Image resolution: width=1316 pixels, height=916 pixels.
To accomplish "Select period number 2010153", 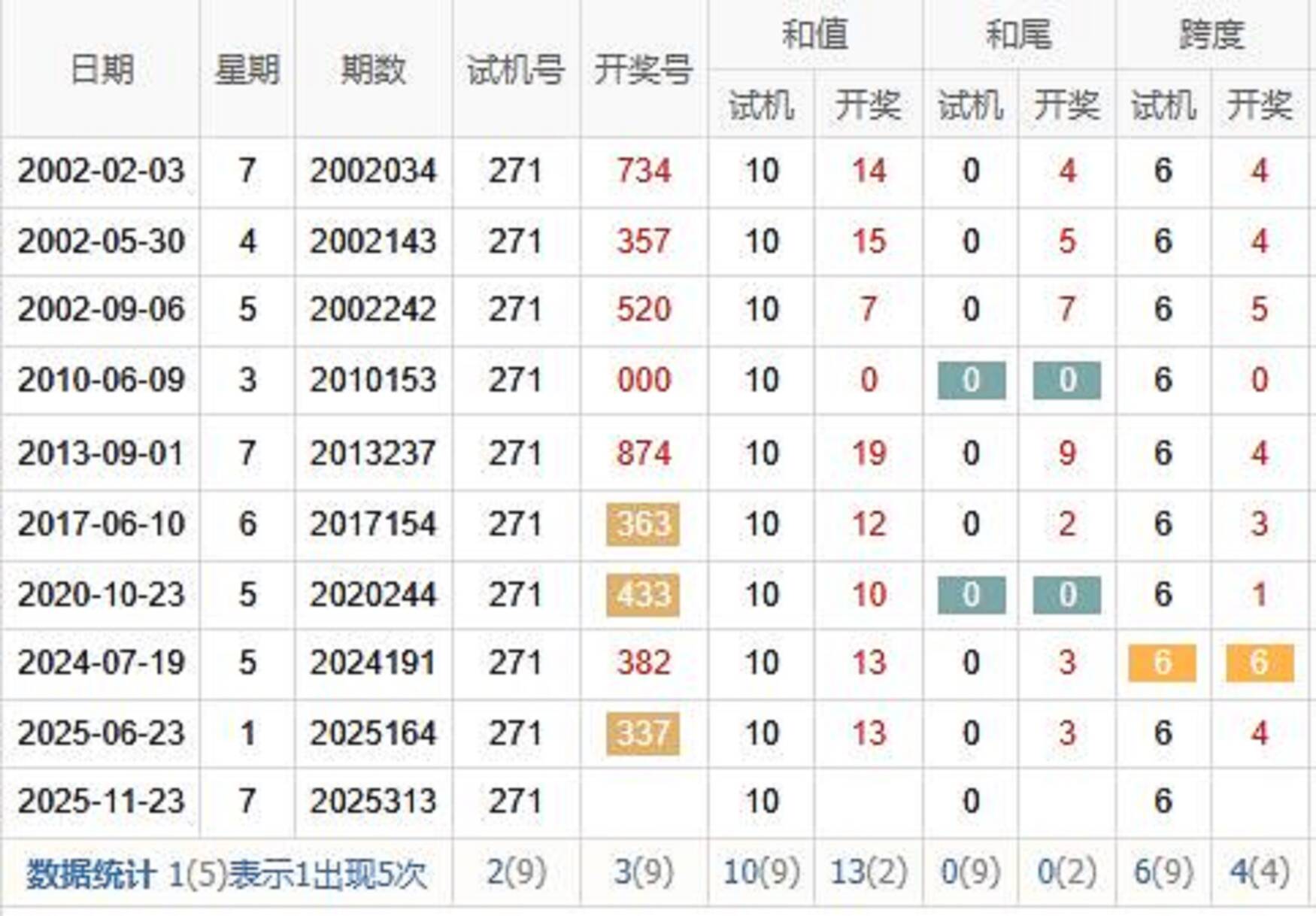I will 373,380.
